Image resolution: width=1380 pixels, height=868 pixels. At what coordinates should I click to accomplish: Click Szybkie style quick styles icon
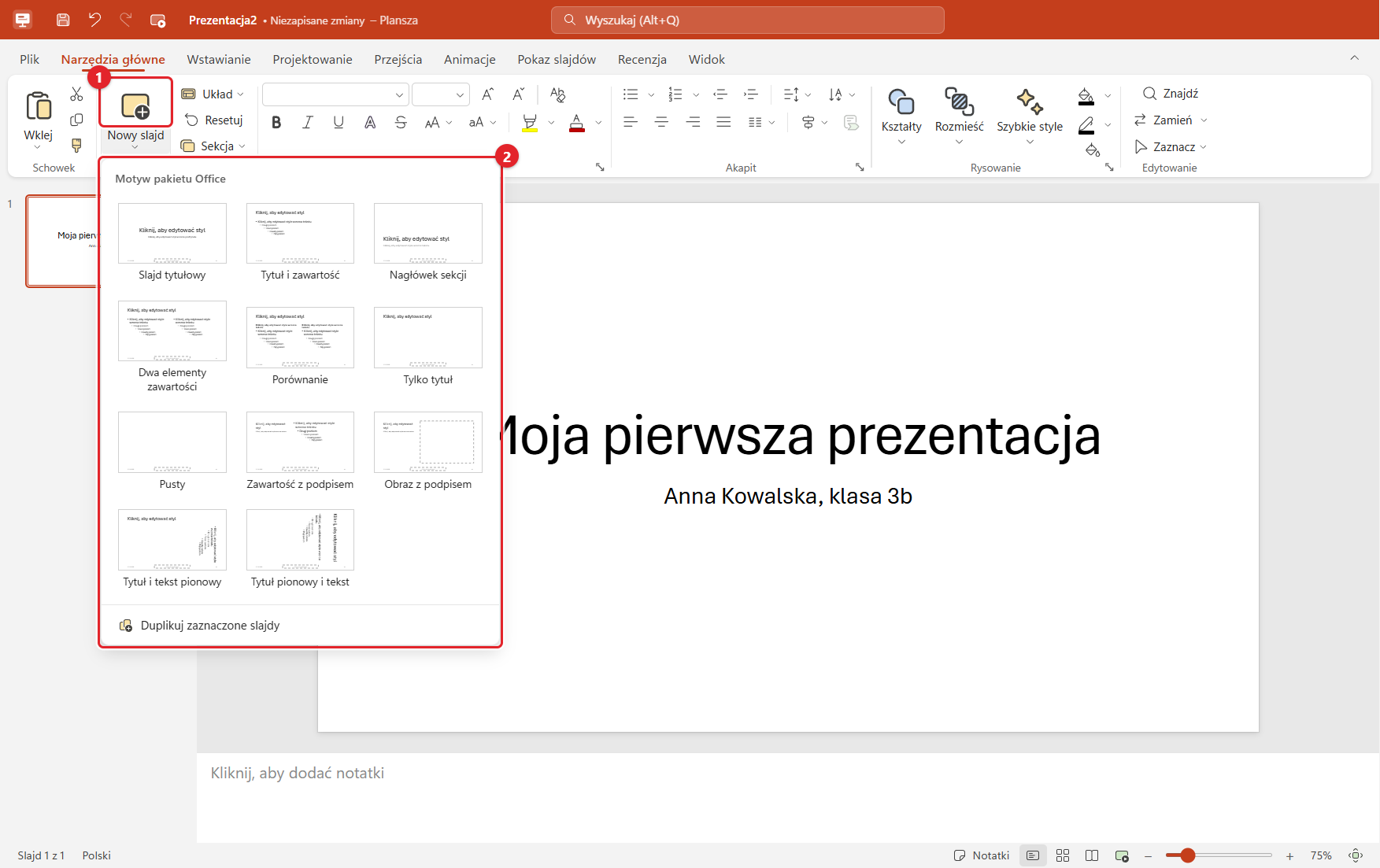[x=1030, y=102]
